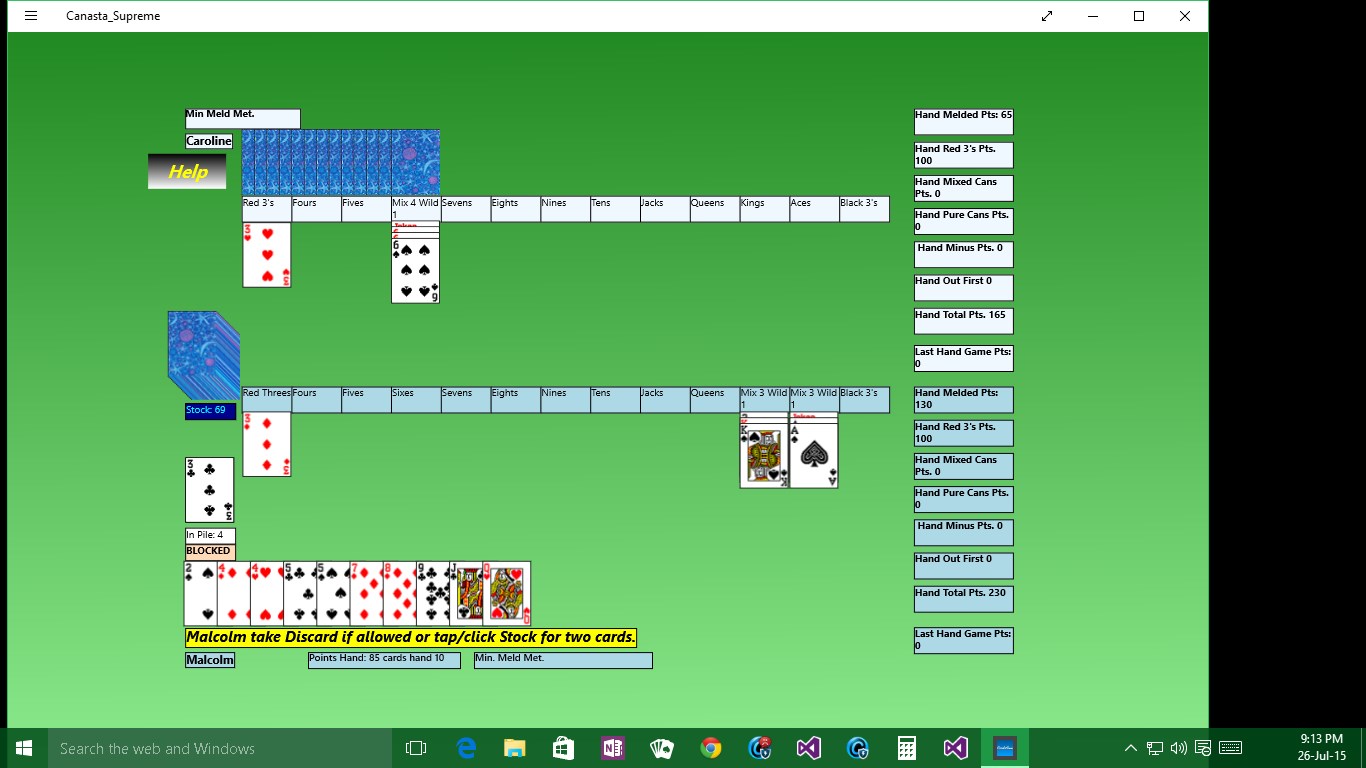Viewport: 1366px width, 768px height.
Task: Click Malcolm's Queens meld column header
Action: (x=714, y=399)
